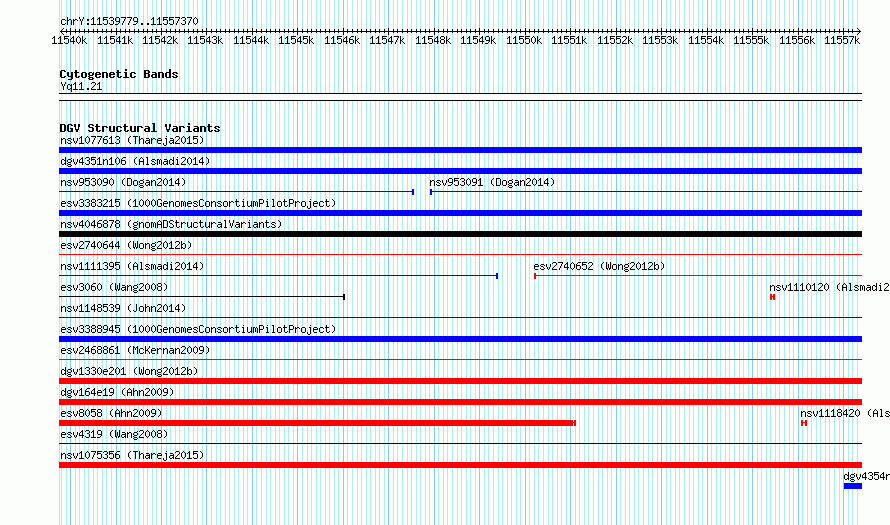
Task: Open the nsv953090 (Dogan2014) variant
Action: pyautogui.click(x=123, y=182)
